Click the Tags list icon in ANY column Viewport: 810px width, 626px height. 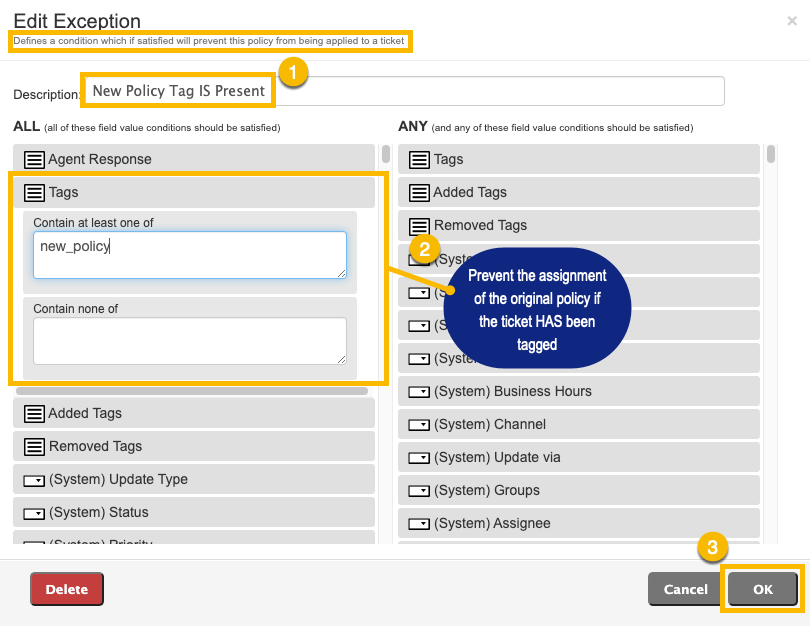(x=419, y=160)
